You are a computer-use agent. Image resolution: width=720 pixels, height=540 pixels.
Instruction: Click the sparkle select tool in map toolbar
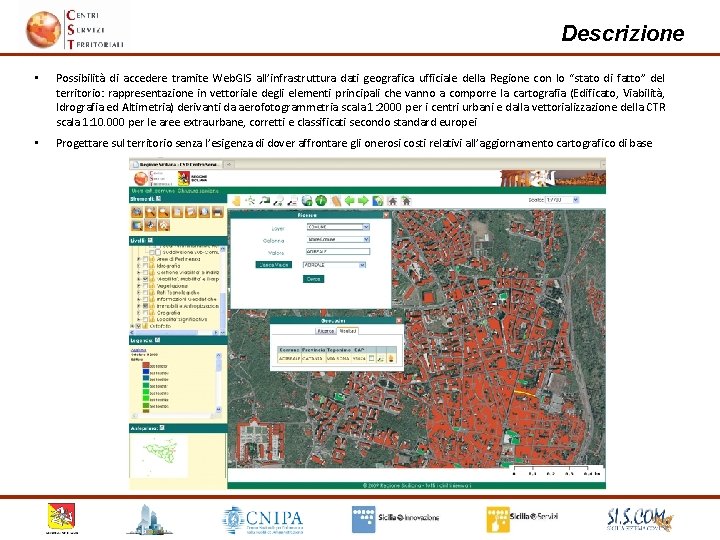(250, 201)
